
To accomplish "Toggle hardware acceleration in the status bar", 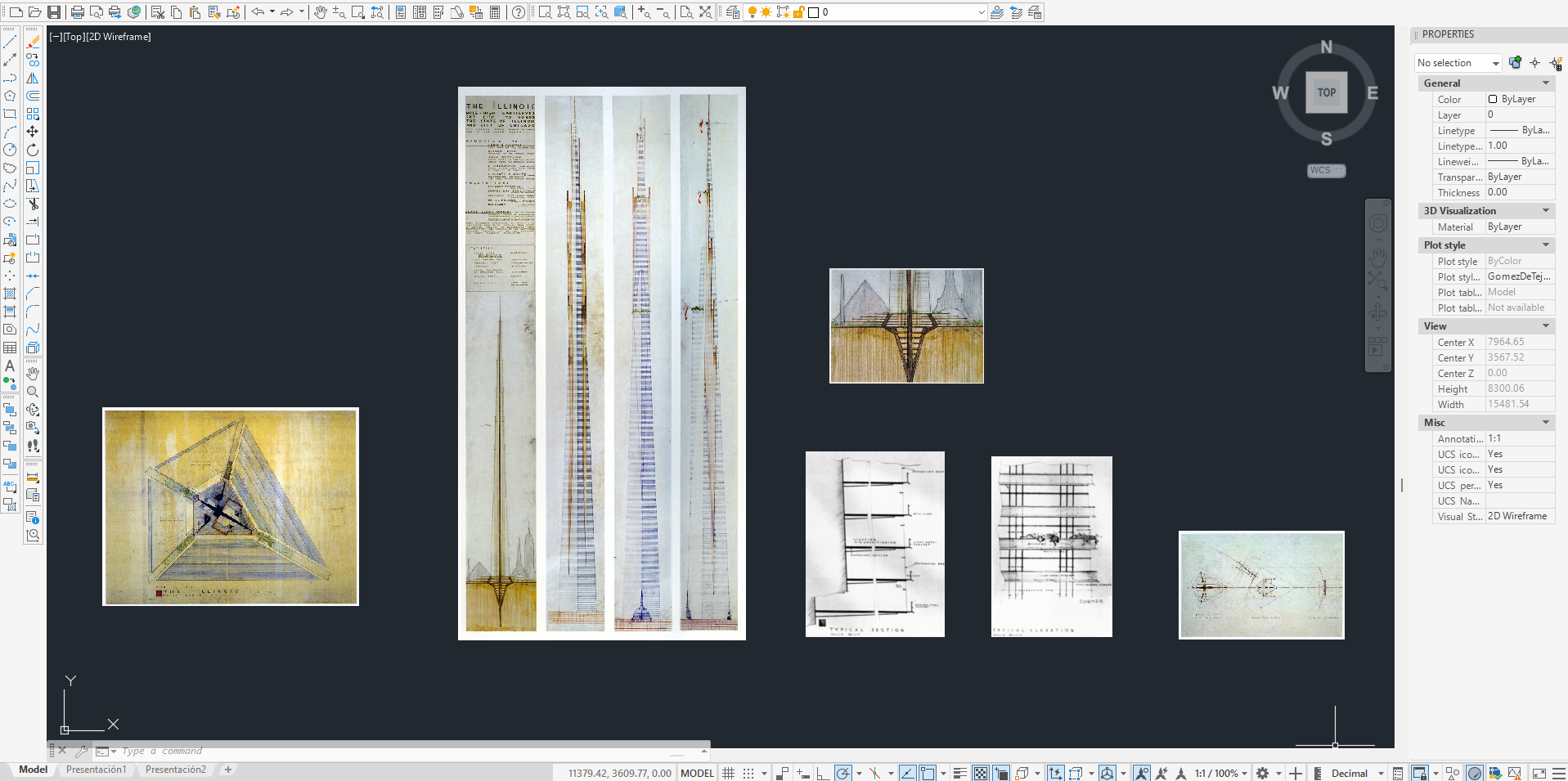I will [x=1475, y=773].
